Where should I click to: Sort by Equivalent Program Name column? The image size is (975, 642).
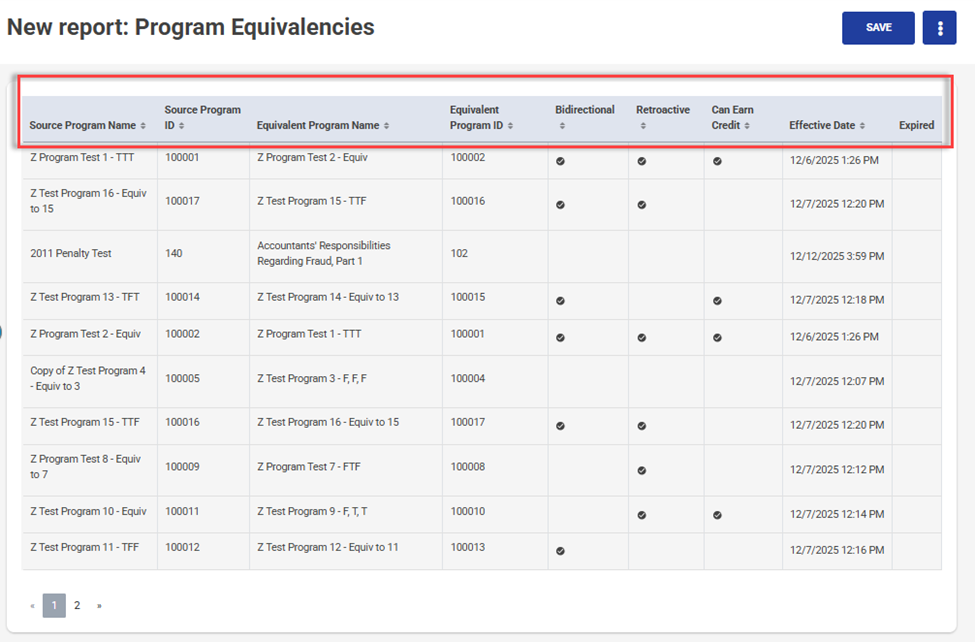click(x=322, y=126)
